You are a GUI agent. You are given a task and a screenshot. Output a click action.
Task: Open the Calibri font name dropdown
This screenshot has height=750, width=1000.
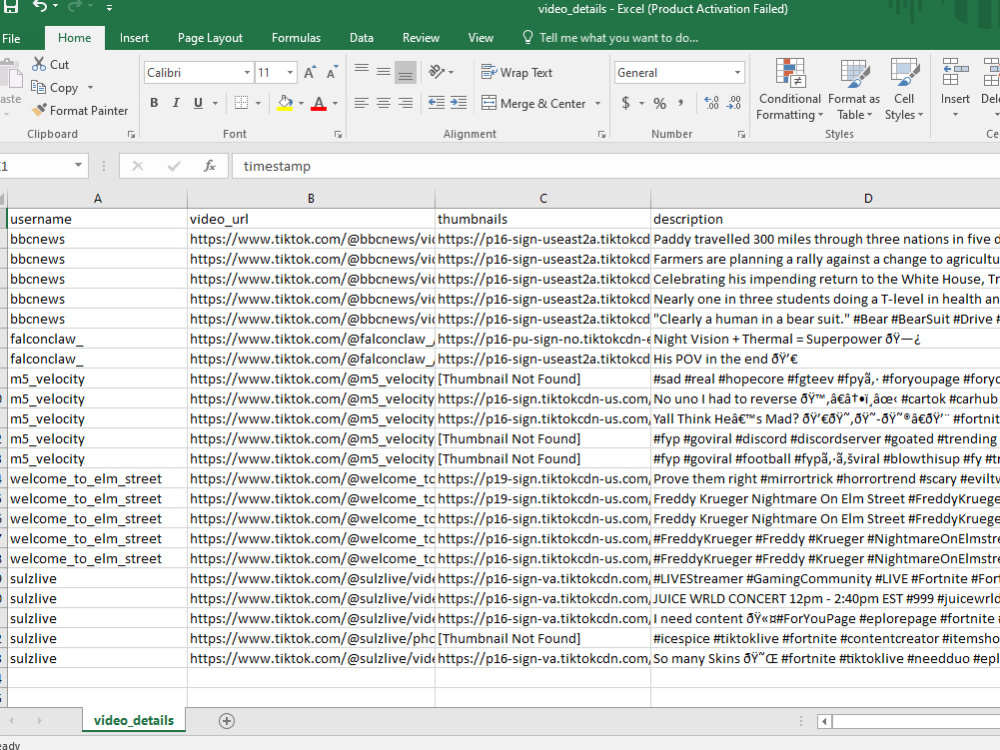point(247,73)
